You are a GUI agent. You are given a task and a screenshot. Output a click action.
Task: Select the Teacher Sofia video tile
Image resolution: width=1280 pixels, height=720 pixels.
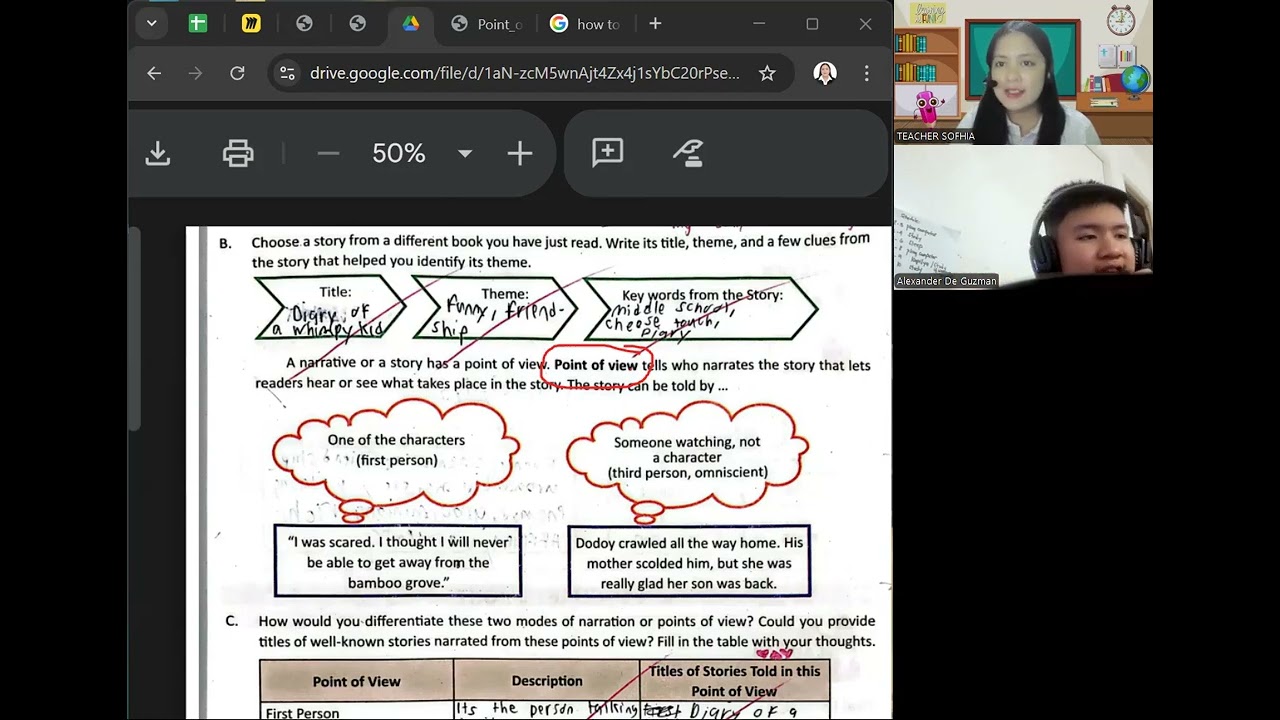[1023, 72]
